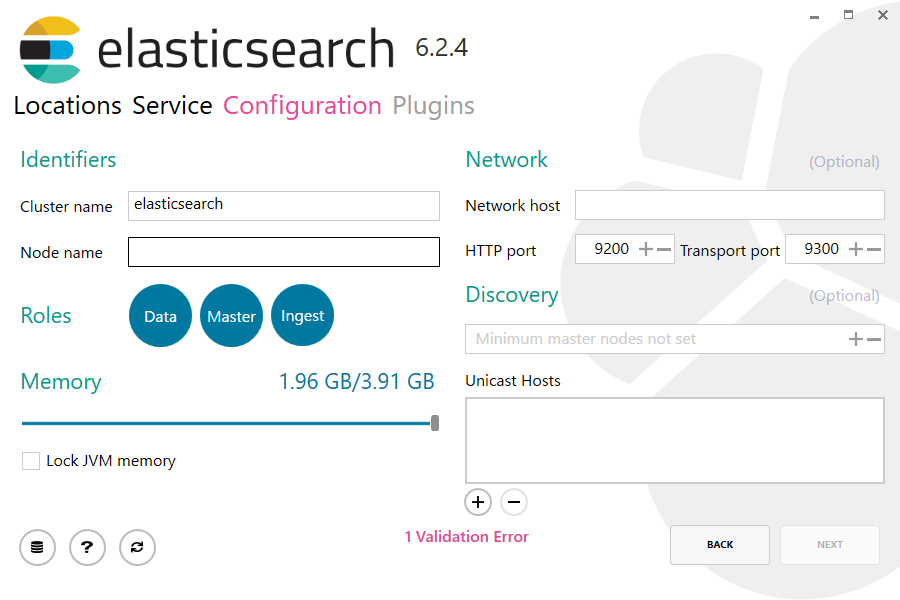Image resolution: width=900 pixels, height=600 pixels.
Task: Increase minimum master nodes count
Action: click(856, 339)
